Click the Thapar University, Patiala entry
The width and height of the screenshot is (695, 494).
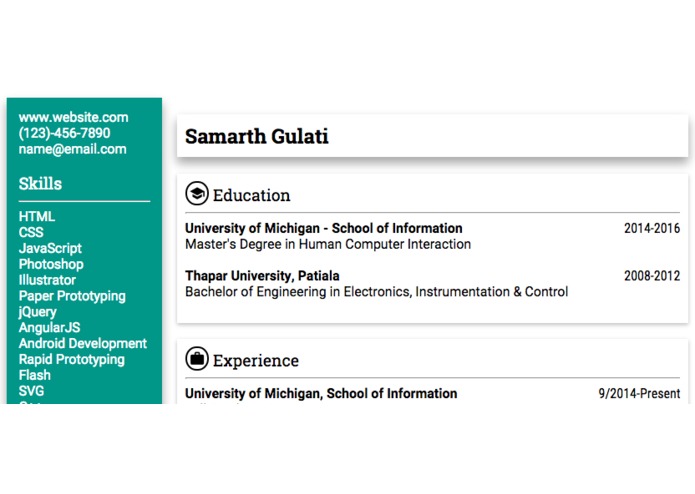pyautogui.click(x=262, y=276)
